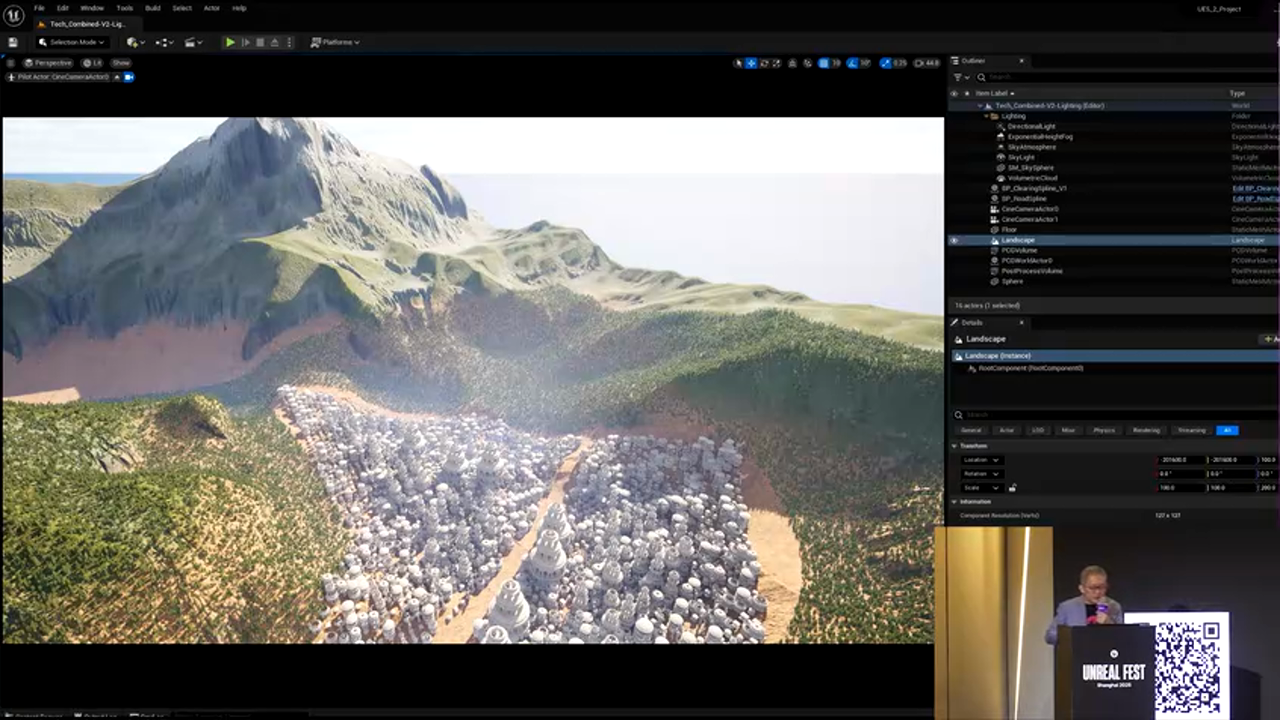The image size is (1280, 720).
Task: Collapse the Lighting folder in Outliner
Action: [986, 116]
